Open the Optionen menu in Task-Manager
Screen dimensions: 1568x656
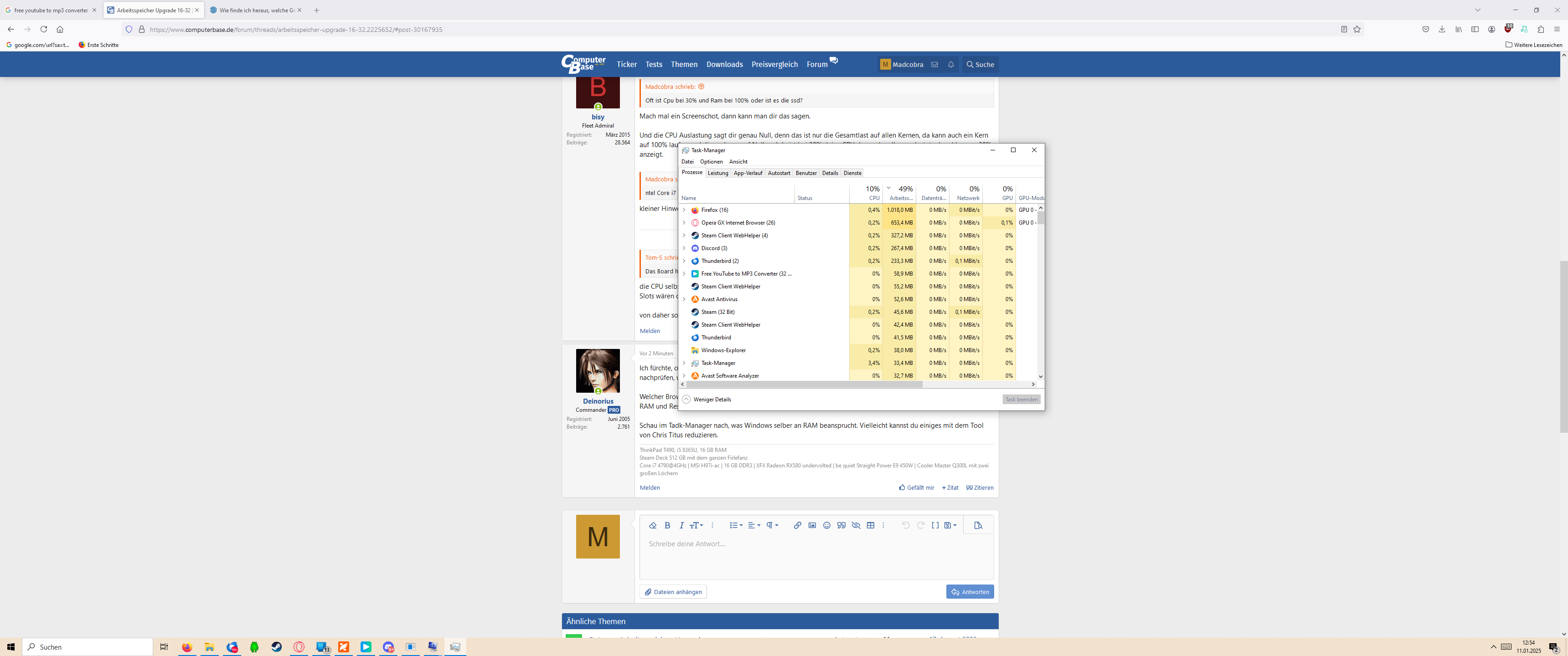click(x=711, y=162)
